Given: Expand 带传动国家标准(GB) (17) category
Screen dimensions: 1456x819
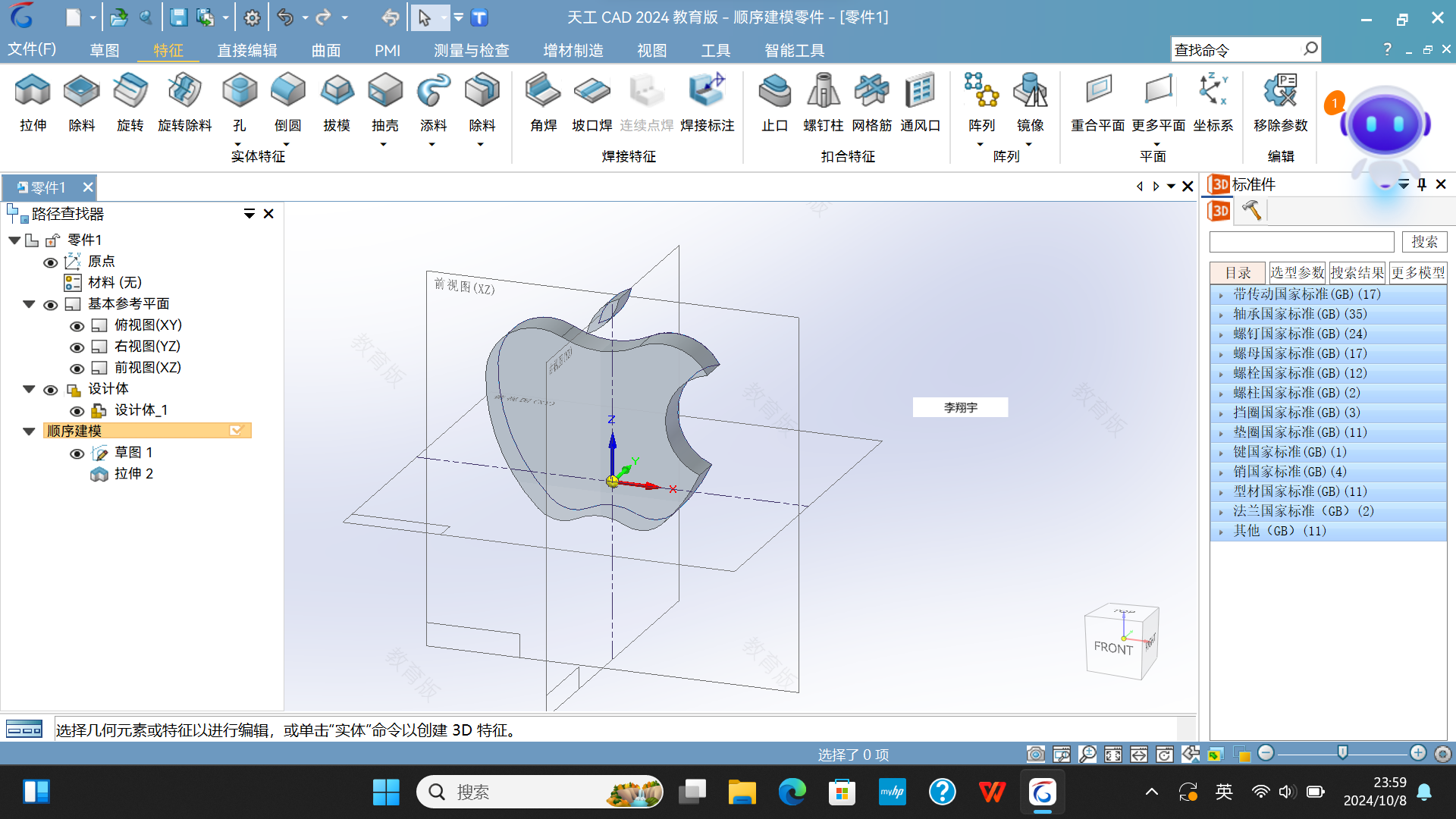Looking at the screenshot, I should coord(1221,295).
